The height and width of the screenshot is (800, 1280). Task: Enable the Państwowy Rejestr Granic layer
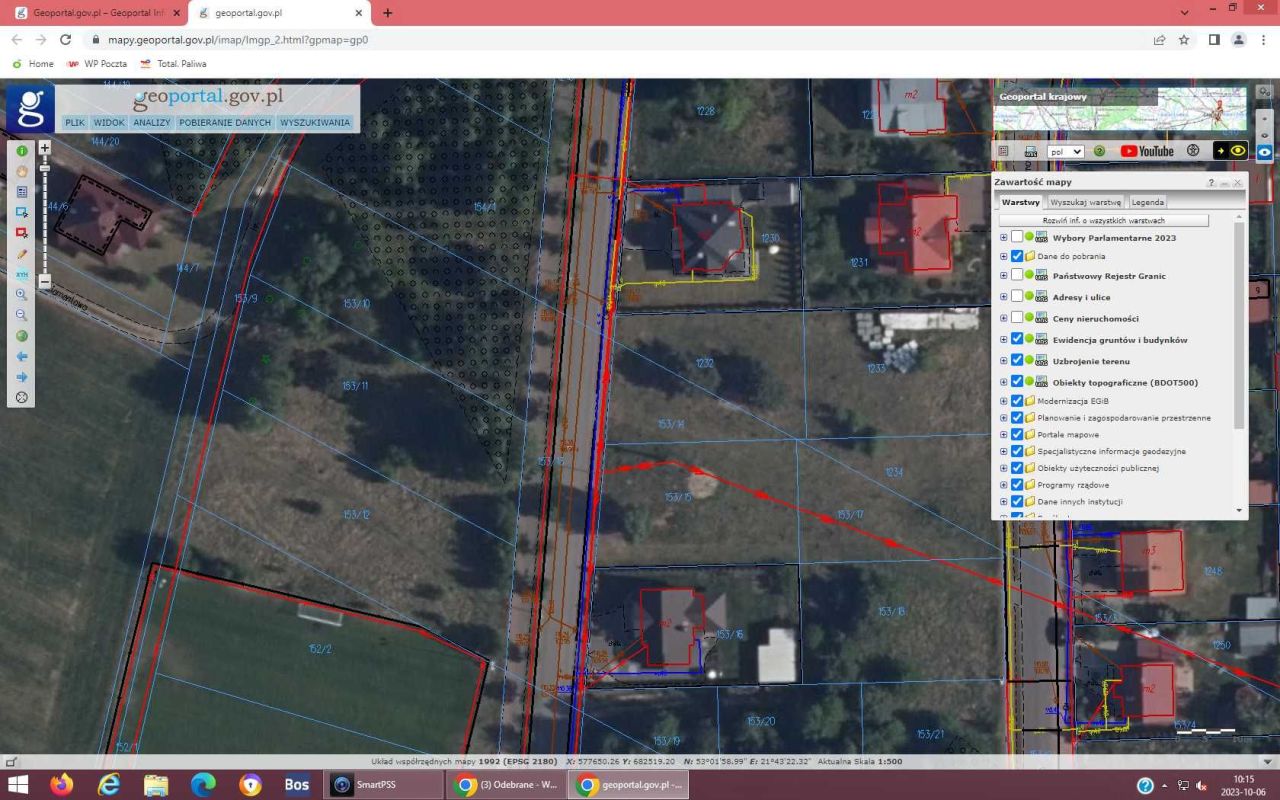[x=1017, y=275]
